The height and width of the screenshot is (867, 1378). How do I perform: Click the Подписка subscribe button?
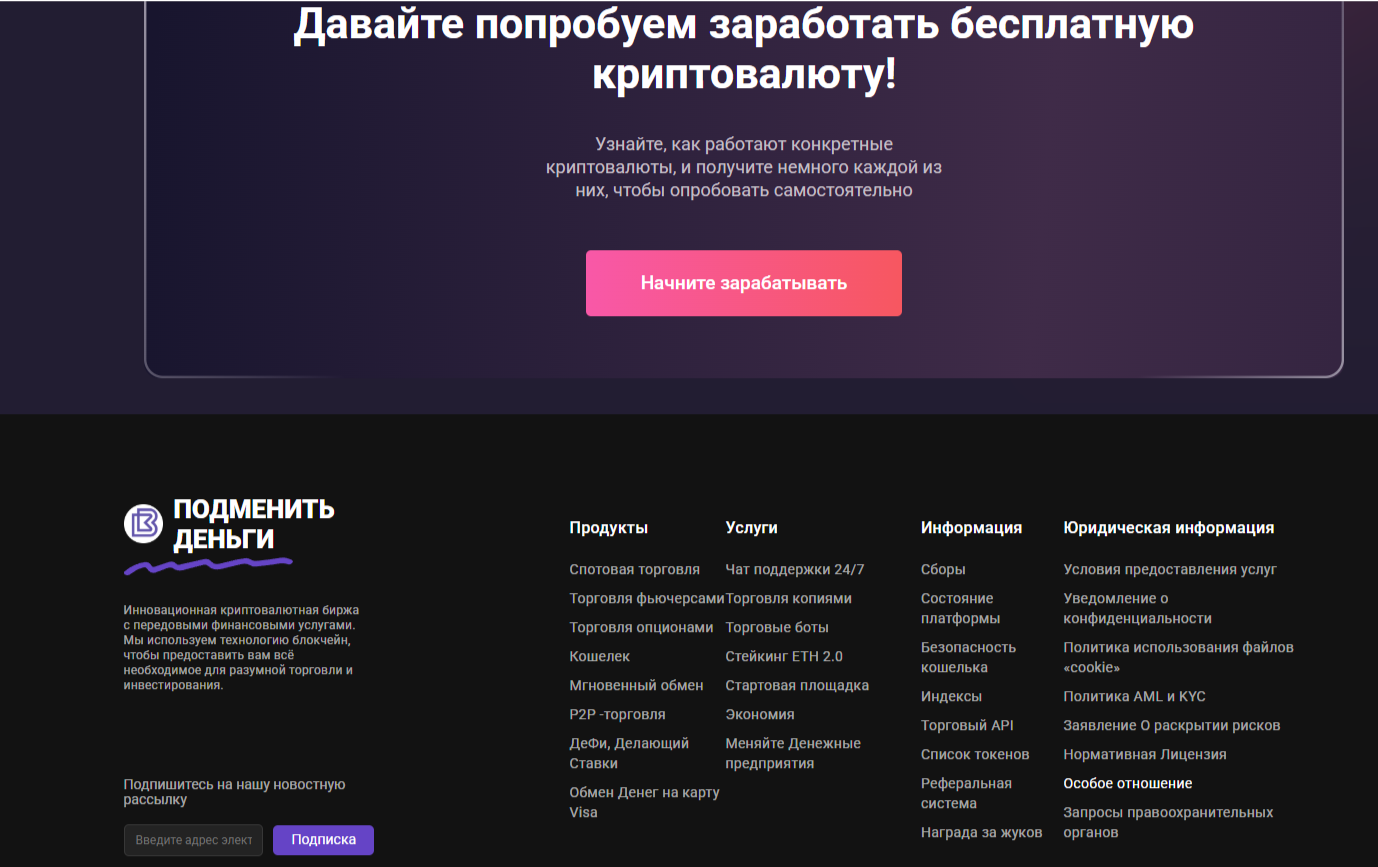322,840
